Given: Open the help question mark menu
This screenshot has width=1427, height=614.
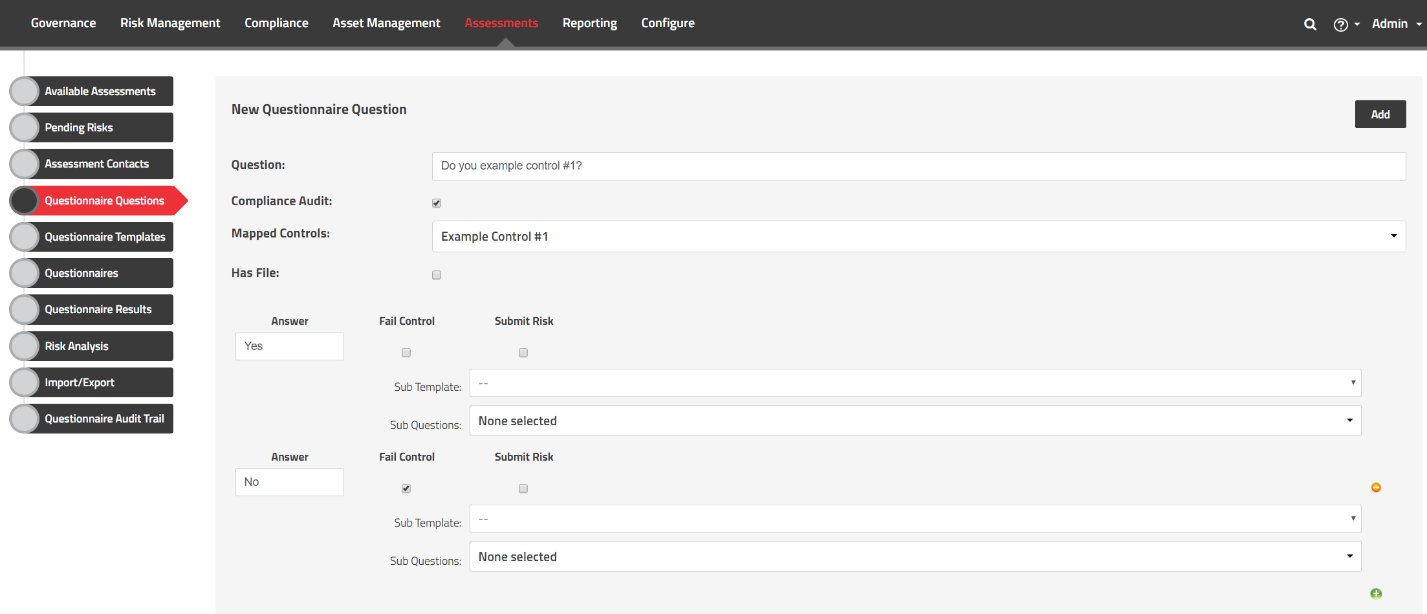Looking at the screenshot, I should point(1346,24).
